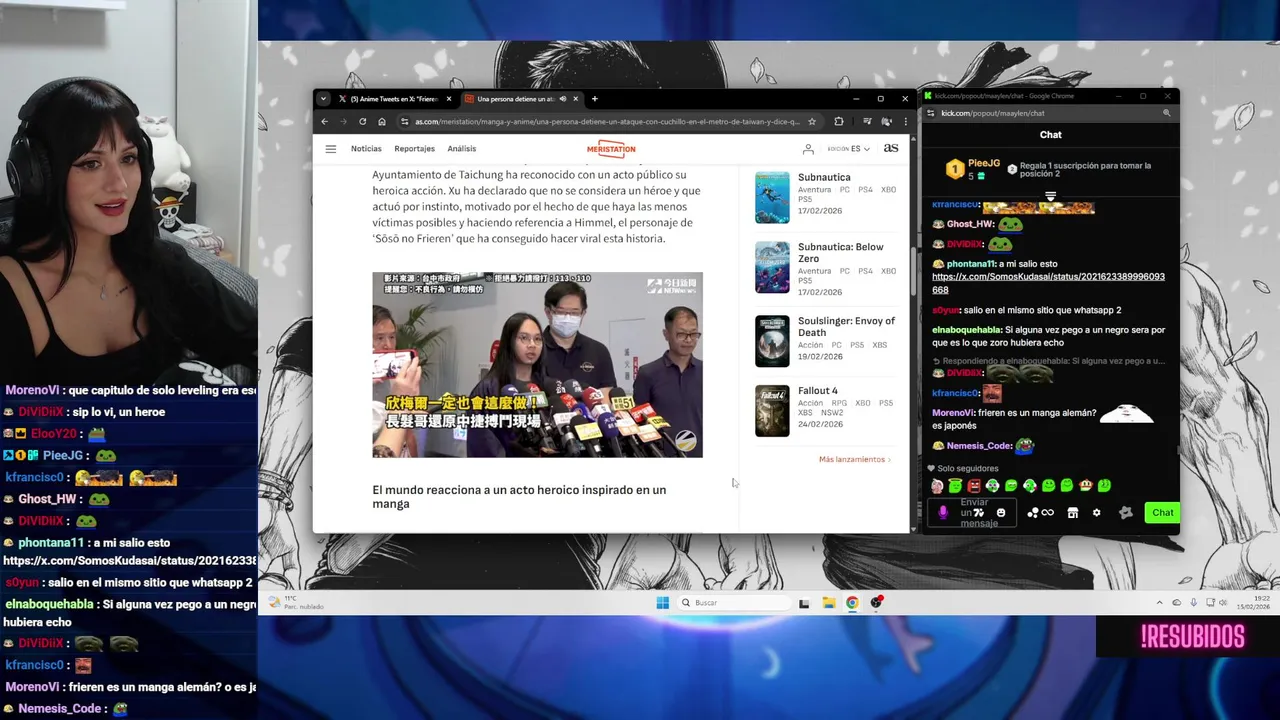Image resolution: width=1280 pixels, height=720 pixels.
Task: Click username elnaboquehabla in Kick chat
Action: tap(966, 330)
